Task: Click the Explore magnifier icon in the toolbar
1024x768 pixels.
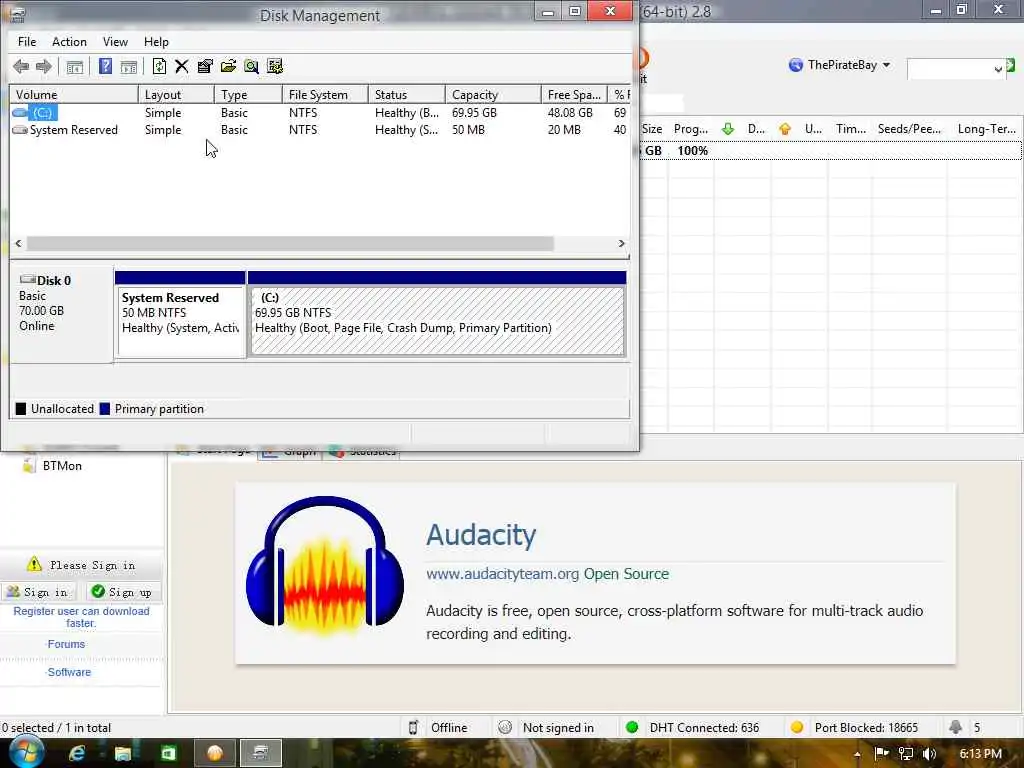Action: pyautogui.click(x=251, y=67)
